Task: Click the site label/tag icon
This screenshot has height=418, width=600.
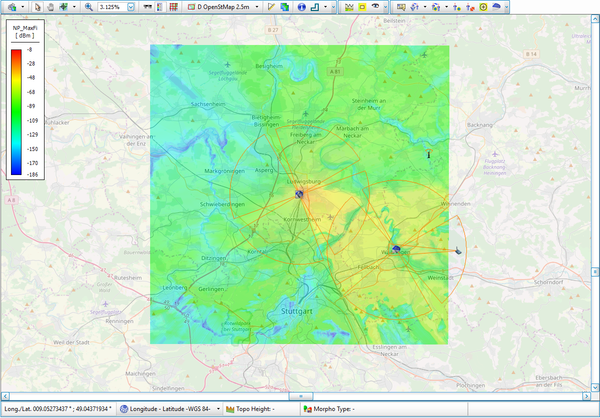Action: [x=401, y=7]
